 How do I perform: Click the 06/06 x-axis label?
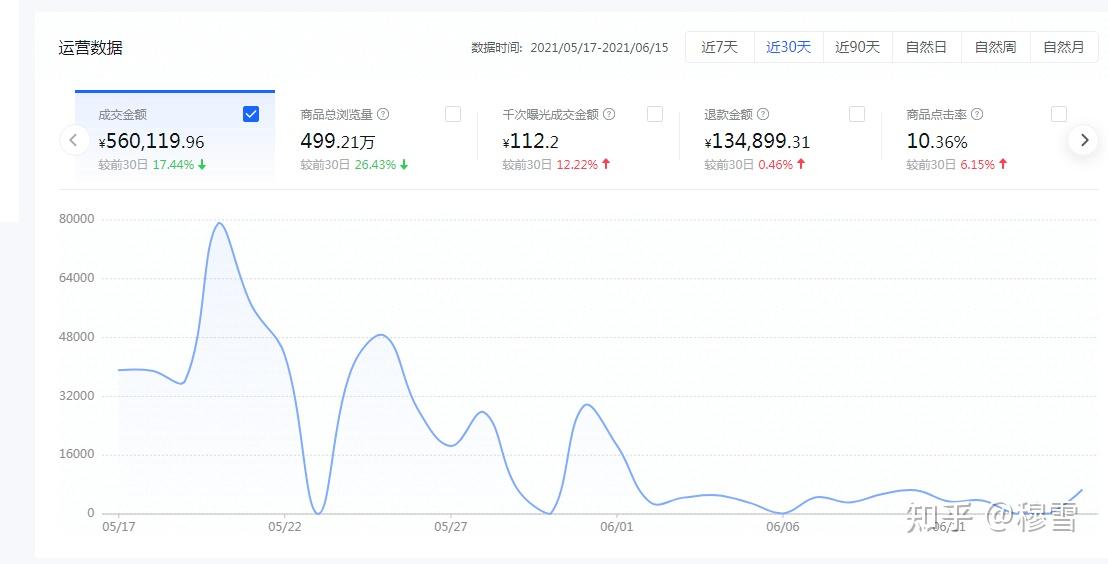(x=783, y=527)
